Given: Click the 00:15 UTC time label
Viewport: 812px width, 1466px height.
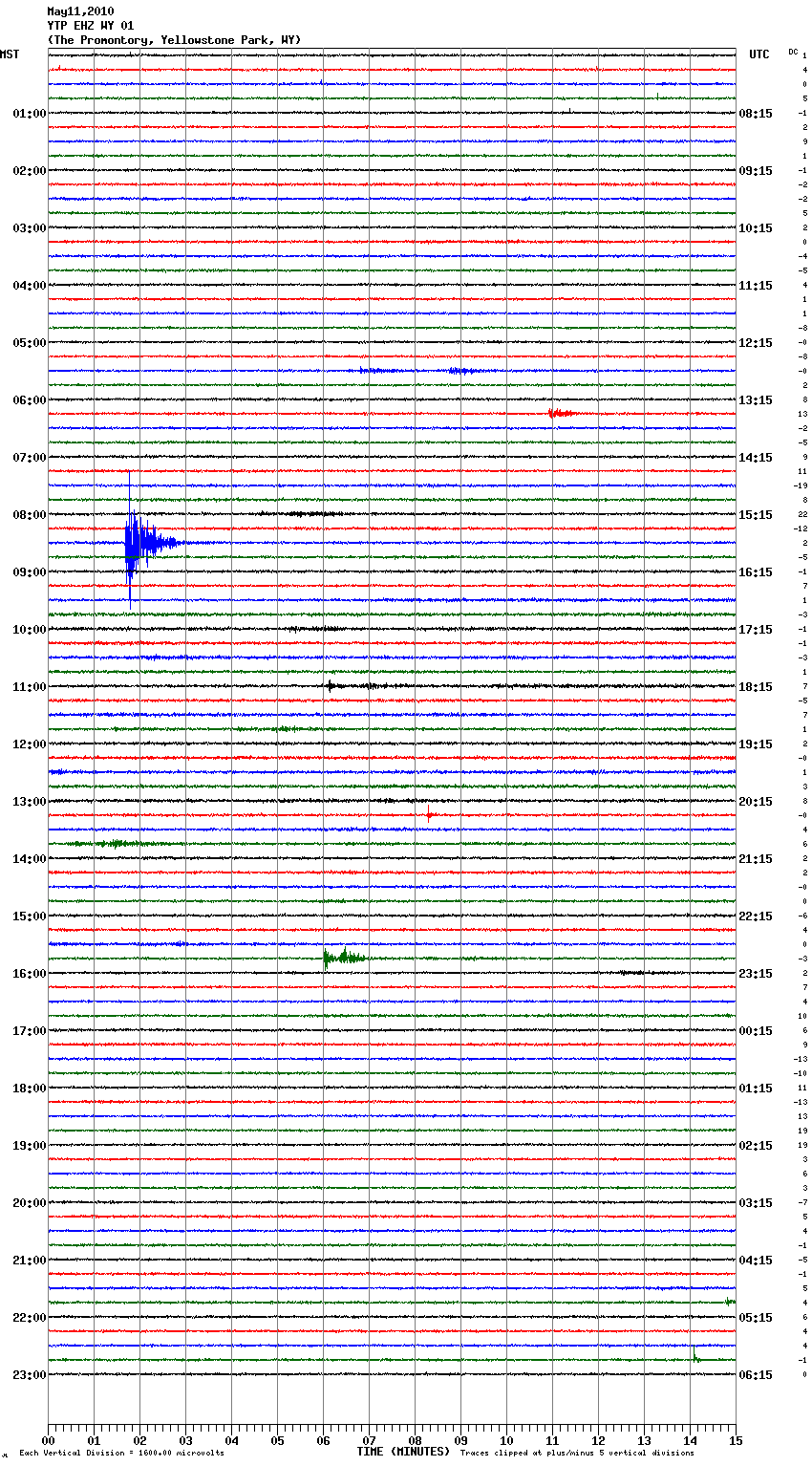Looking at the screenshot, I should click(756, 1031).
